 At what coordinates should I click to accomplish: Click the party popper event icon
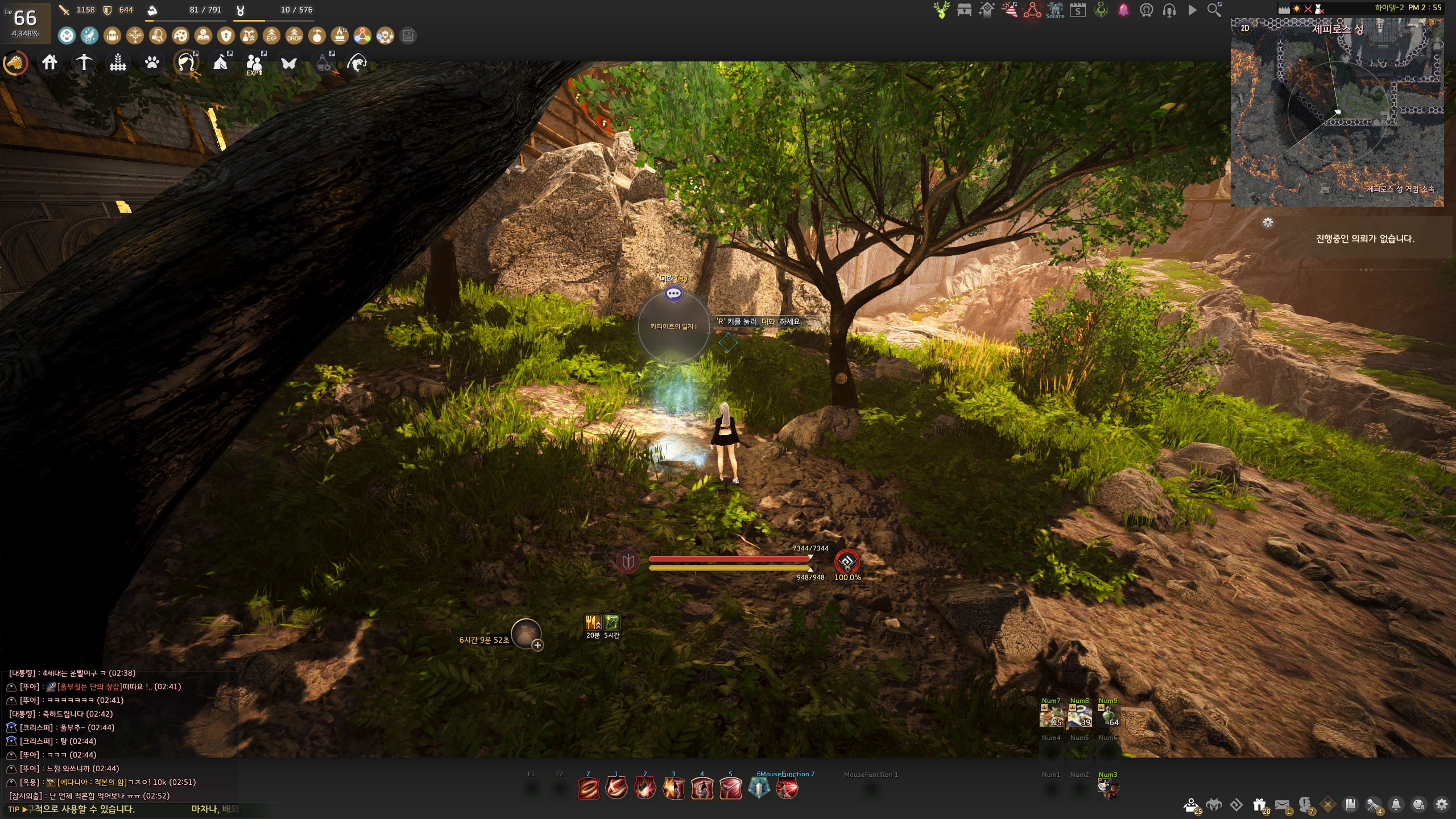[x=1010, y=10]
